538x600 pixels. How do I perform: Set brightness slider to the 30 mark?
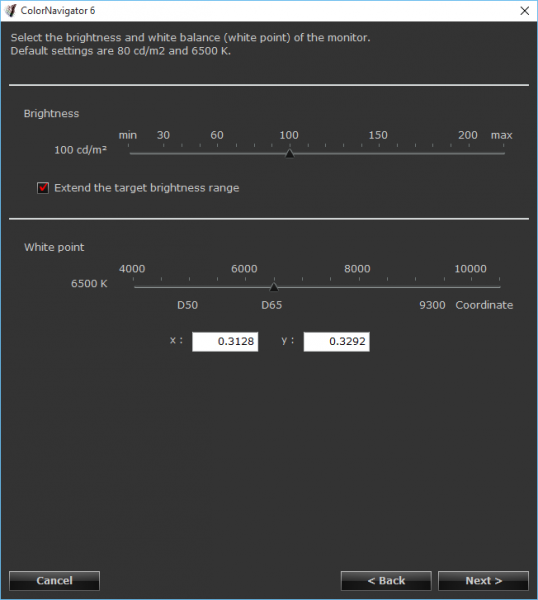pos(163,153)
